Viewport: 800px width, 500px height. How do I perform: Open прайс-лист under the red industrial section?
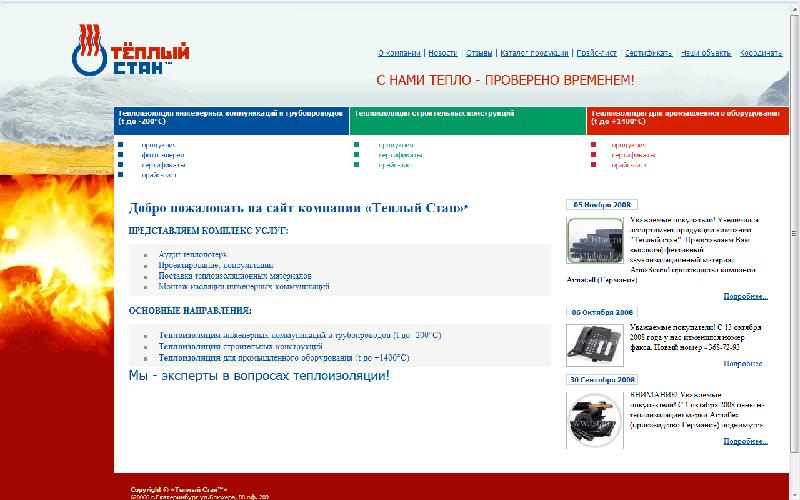click(x=629, y=165)
